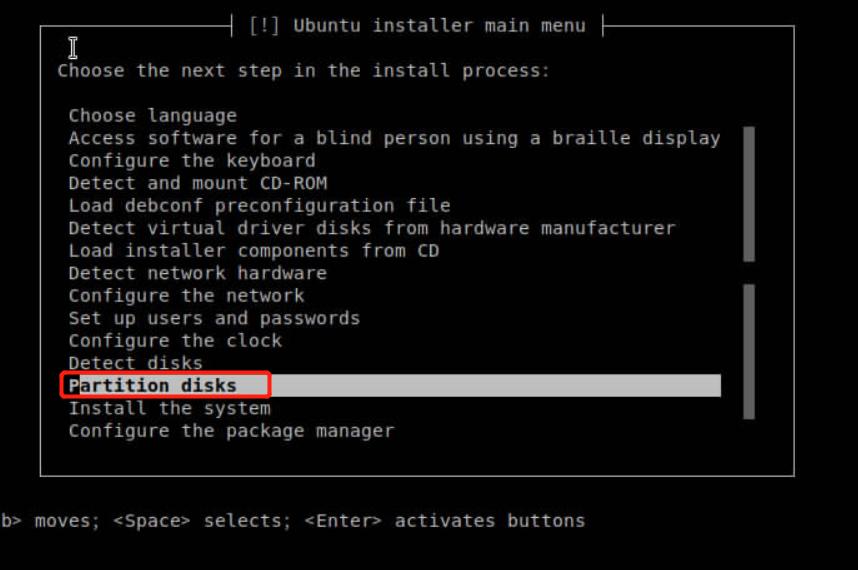Image resolution: width=858 pixels, height=570 pixels.
Task: Choose Configure the clock entry
Action: tap(175, 341)
